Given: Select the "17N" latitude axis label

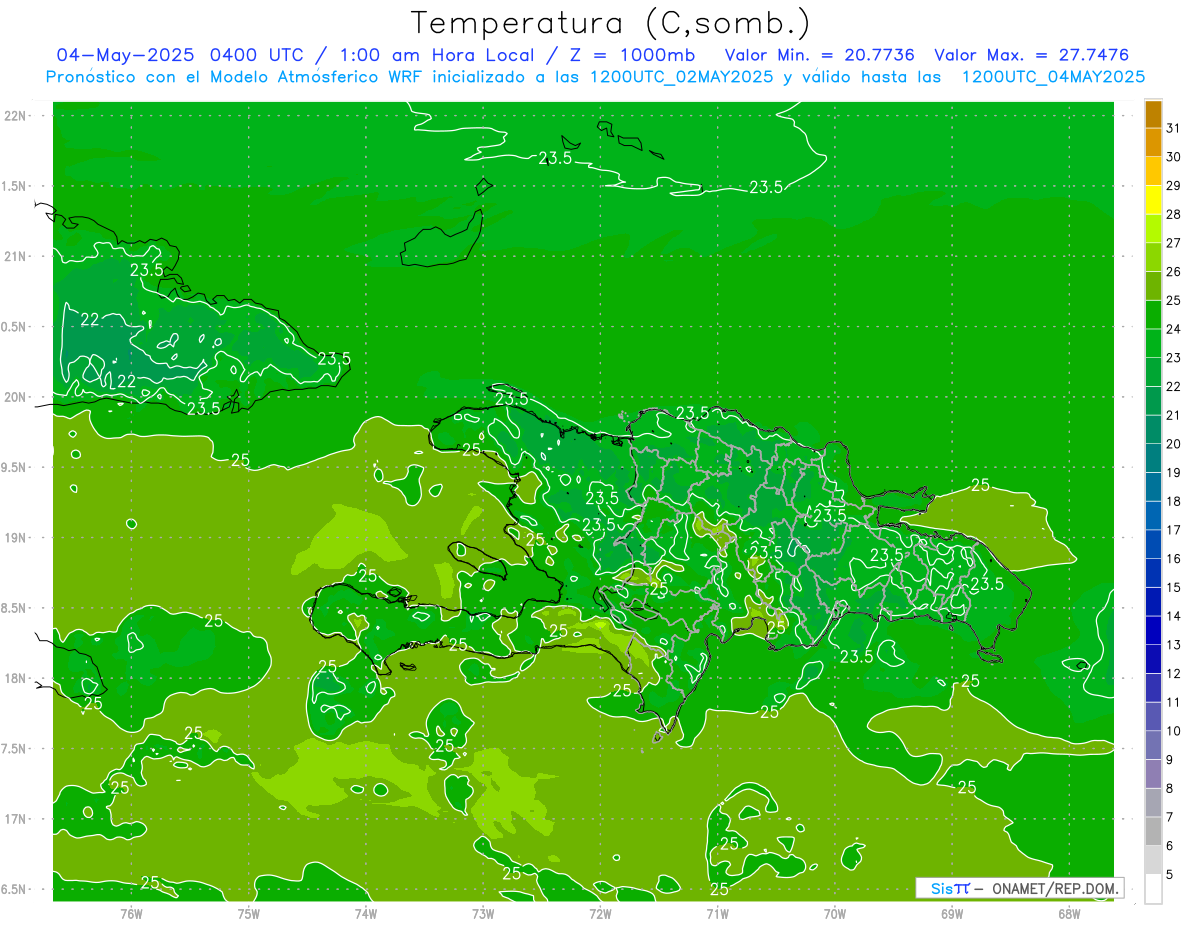Looking at the screenshot, I should click(16, 819).
